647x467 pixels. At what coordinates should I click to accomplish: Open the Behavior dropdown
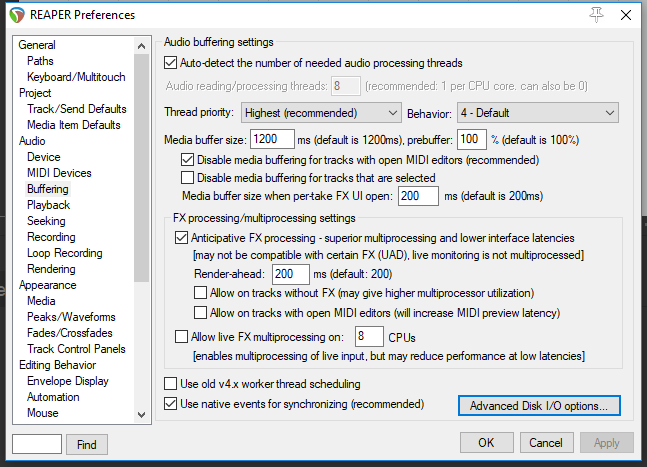point(537,113)
